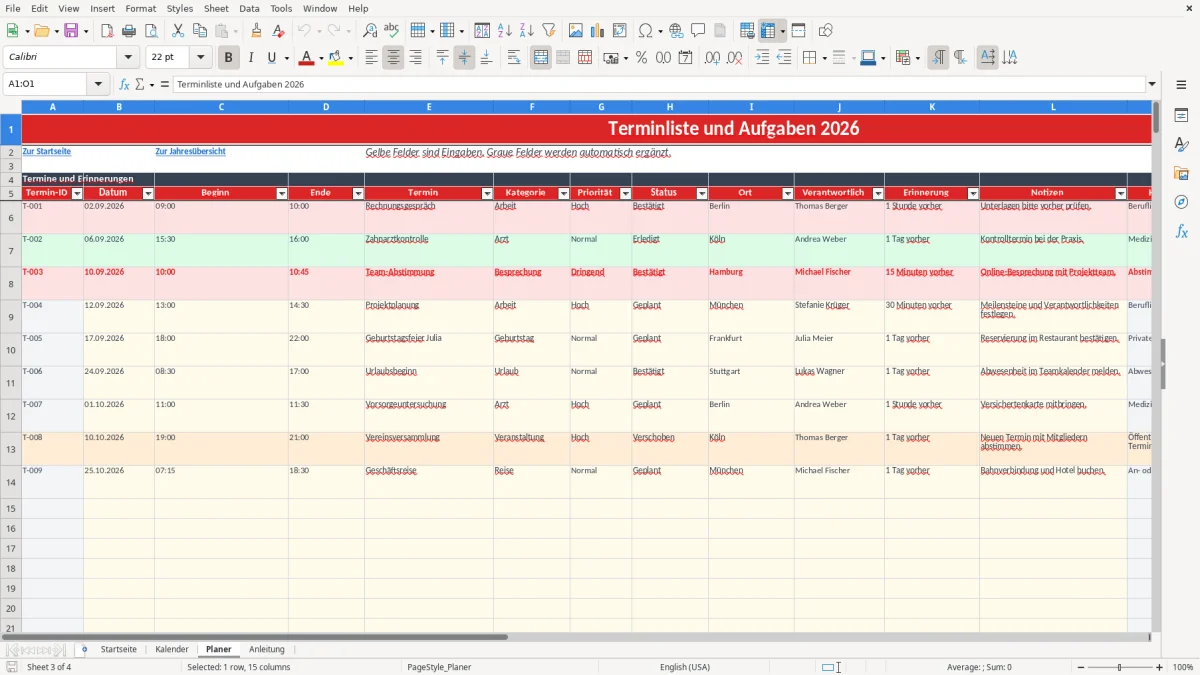Viewport: 1200px width, 675px height.
Task: Open the Format menu
Action: click(x=140, y=8)
